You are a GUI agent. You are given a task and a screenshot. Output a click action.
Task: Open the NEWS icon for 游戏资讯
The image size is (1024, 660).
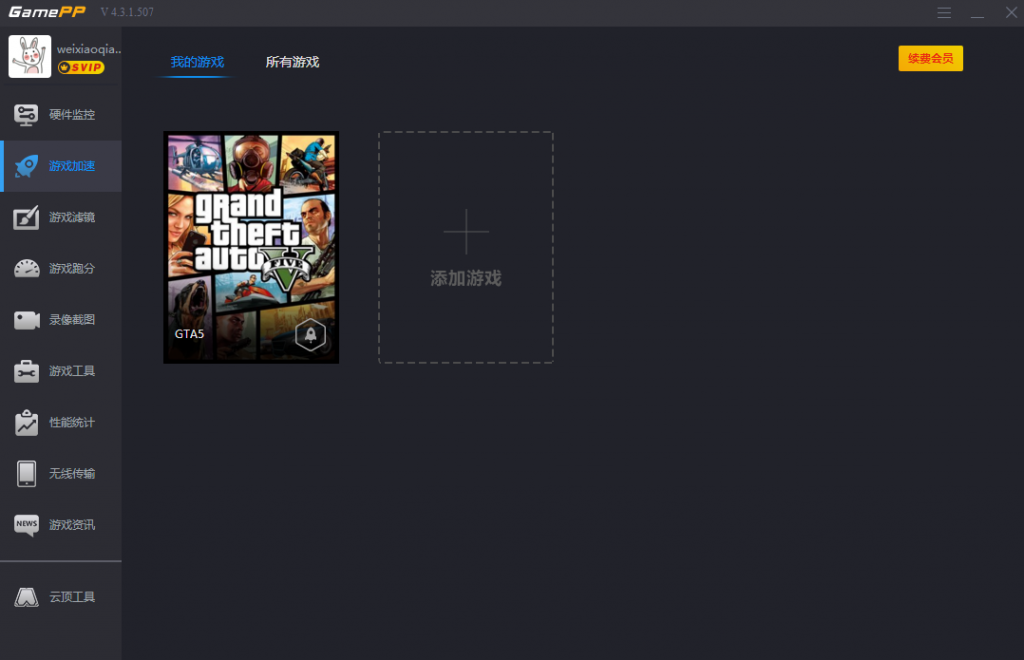click(x=26, y=525)
